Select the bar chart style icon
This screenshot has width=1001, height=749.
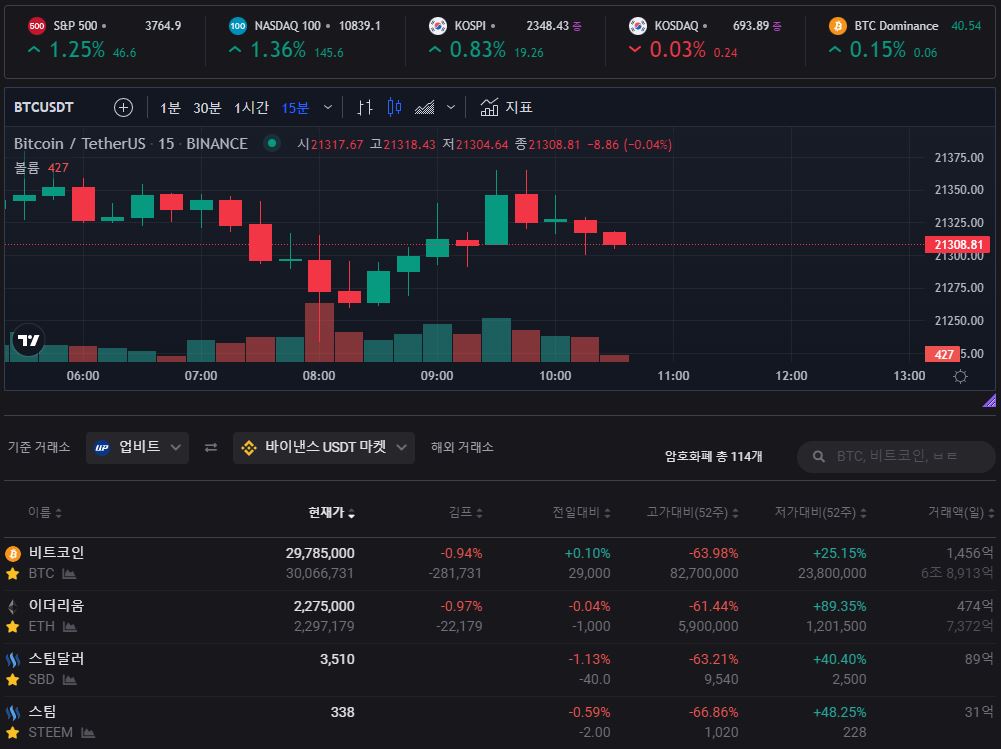click(x=365, y=107)
